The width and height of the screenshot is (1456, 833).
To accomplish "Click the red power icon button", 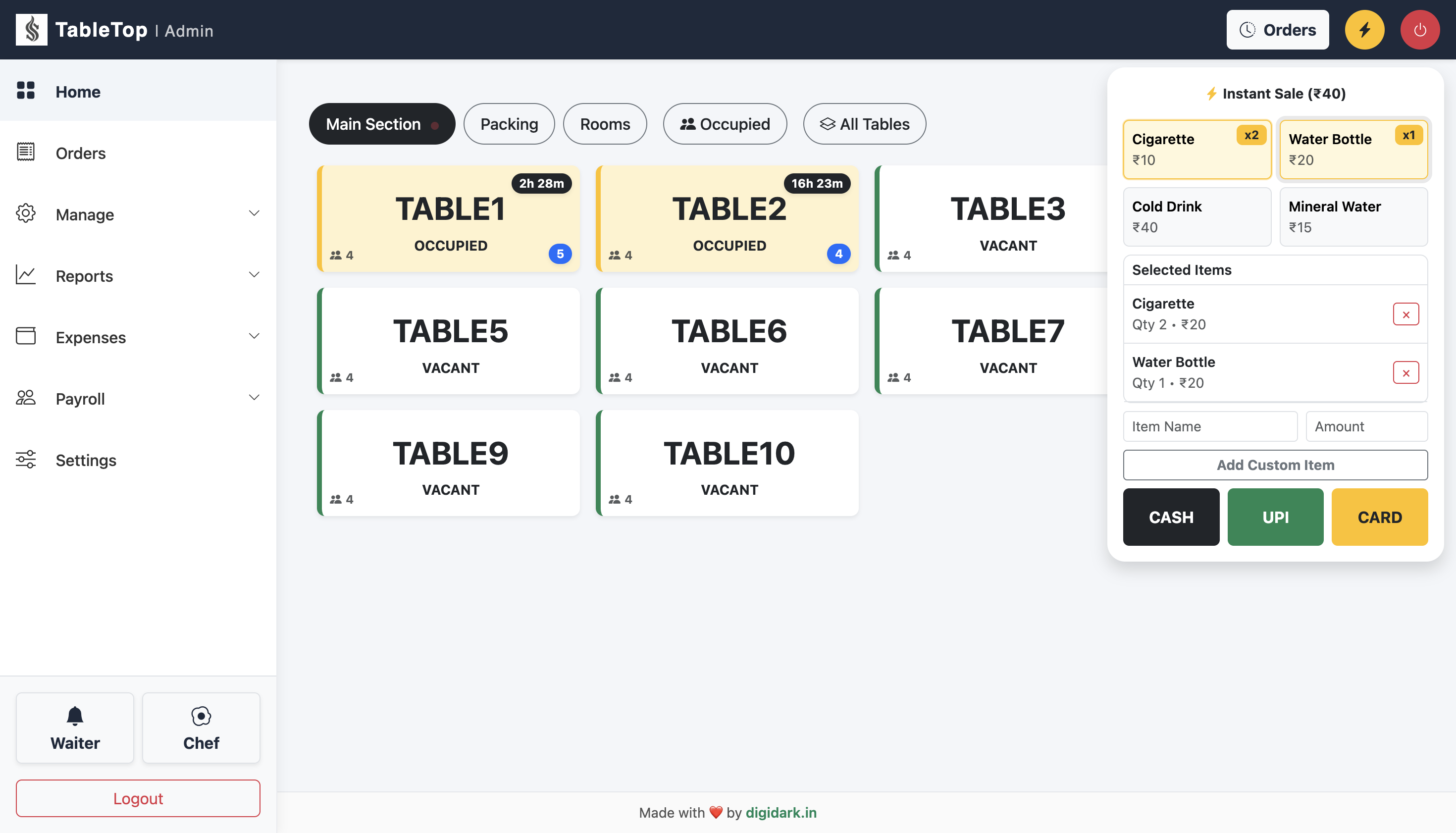I will (1419, 30).
